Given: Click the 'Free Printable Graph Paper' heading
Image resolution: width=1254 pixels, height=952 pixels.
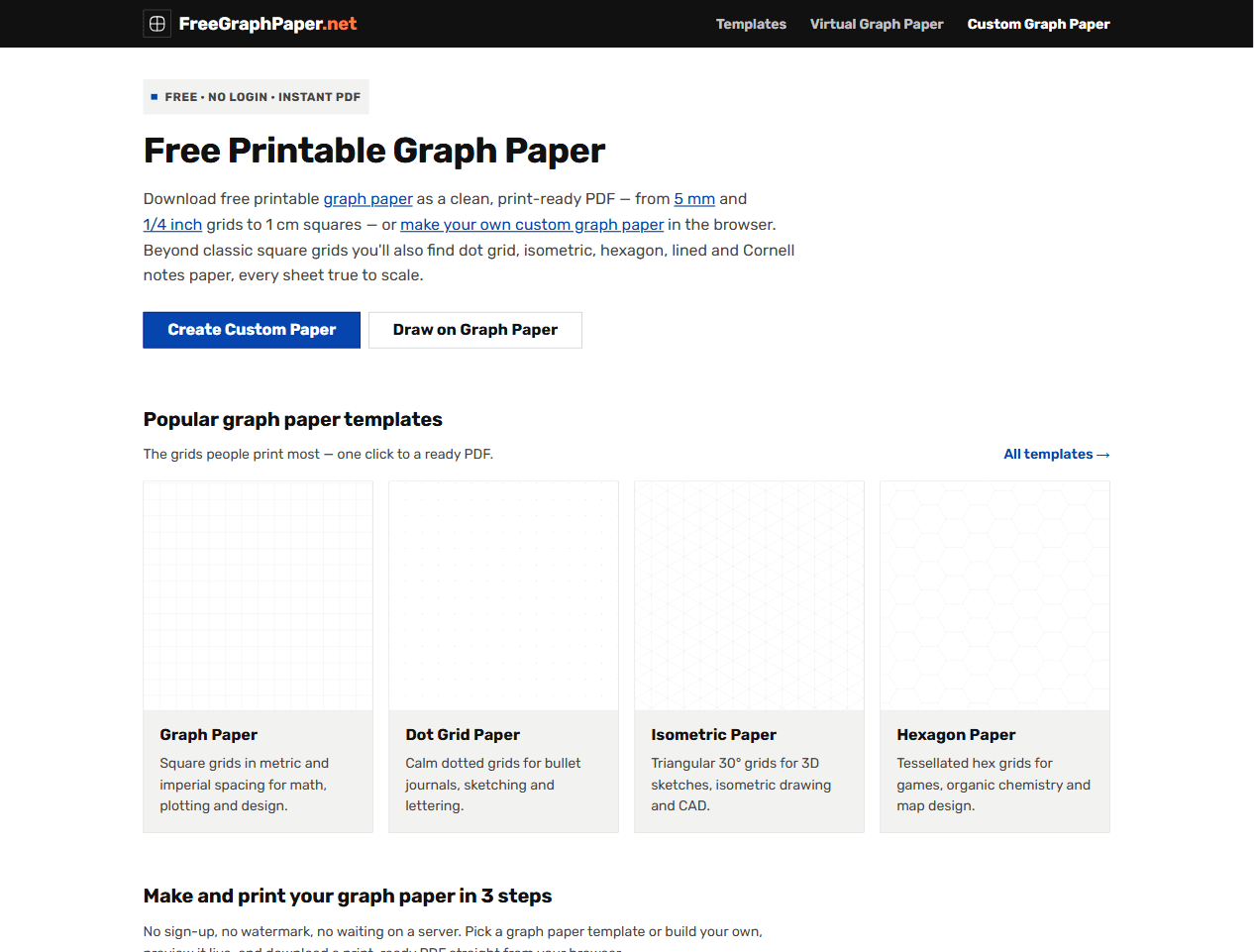Looking at the screenshot, I should point(374,151).
